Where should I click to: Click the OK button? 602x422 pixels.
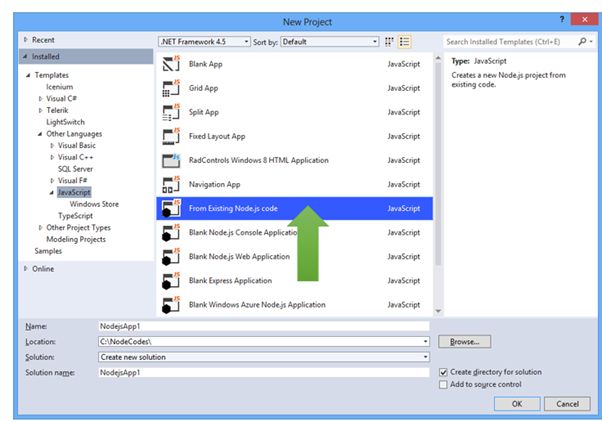517,404
